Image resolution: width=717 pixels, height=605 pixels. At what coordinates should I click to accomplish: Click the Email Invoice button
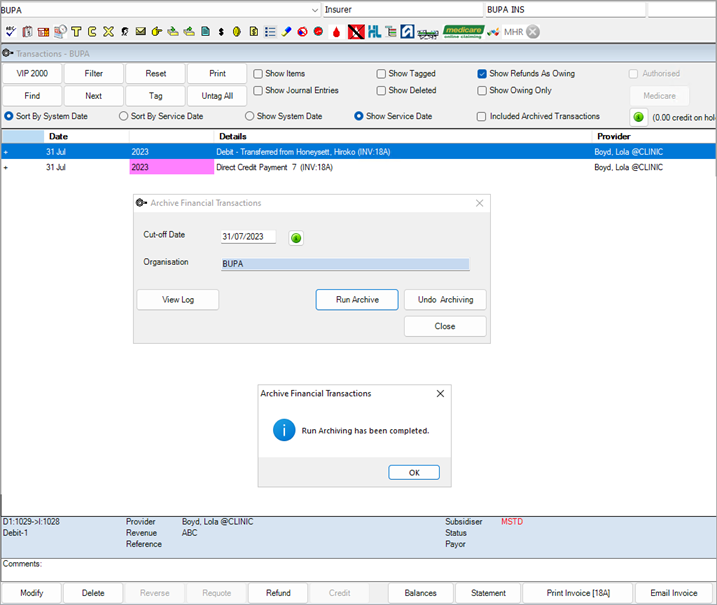pos(674,593)
